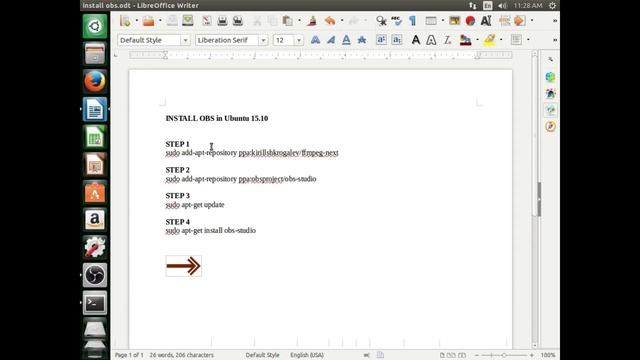
Task: Click the Insert Chart pie icon
Action: pos(470,20)
